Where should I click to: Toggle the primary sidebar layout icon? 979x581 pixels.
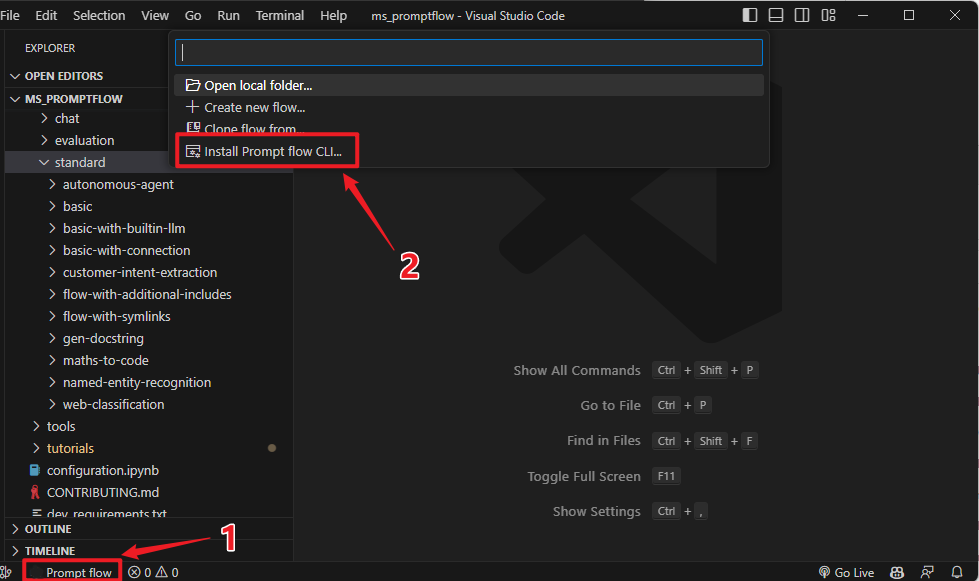click(x=750, y=14)
